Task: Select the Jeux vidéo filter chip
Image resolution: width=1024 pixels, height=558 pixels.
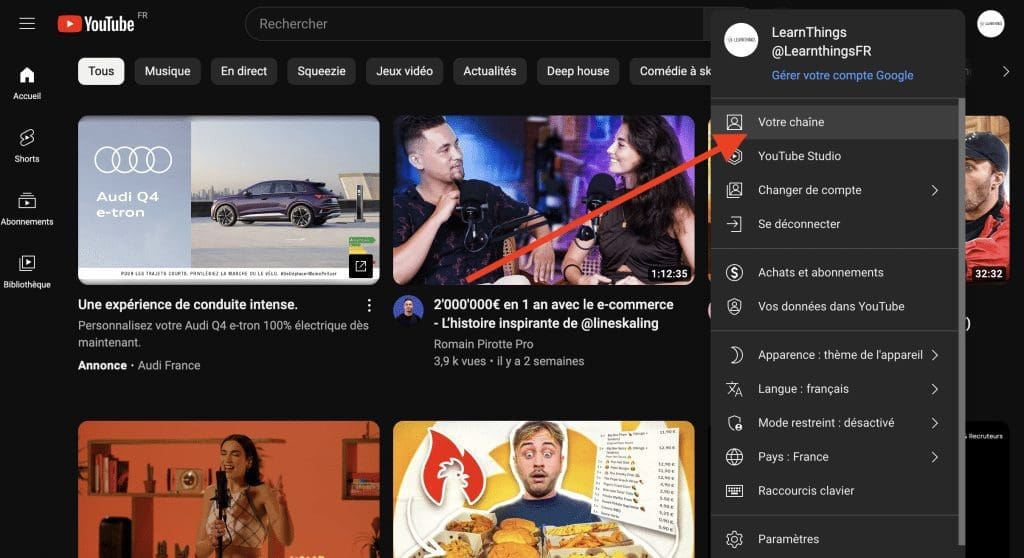Action: click(x=404, y=71)
